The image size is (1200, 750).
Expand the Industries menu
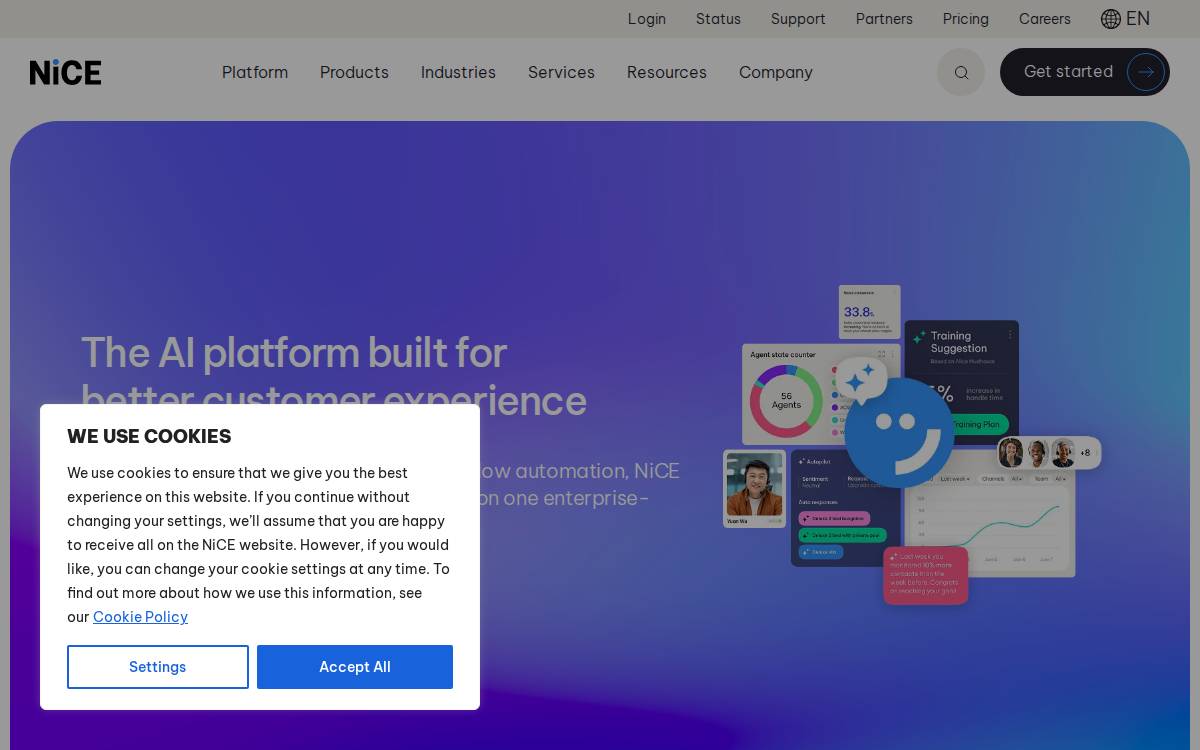click(x=458, y=72)
